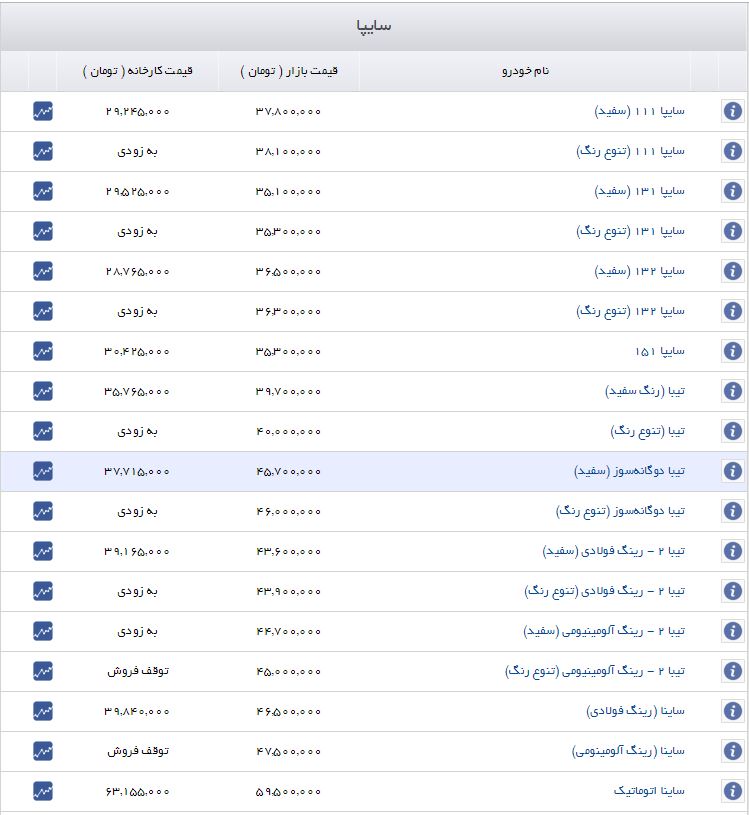749x815 pixels.
Task: Open info icon for تیبا ۲ رینگ آلومینیومی (سفید)
Action: coord(732,632)
